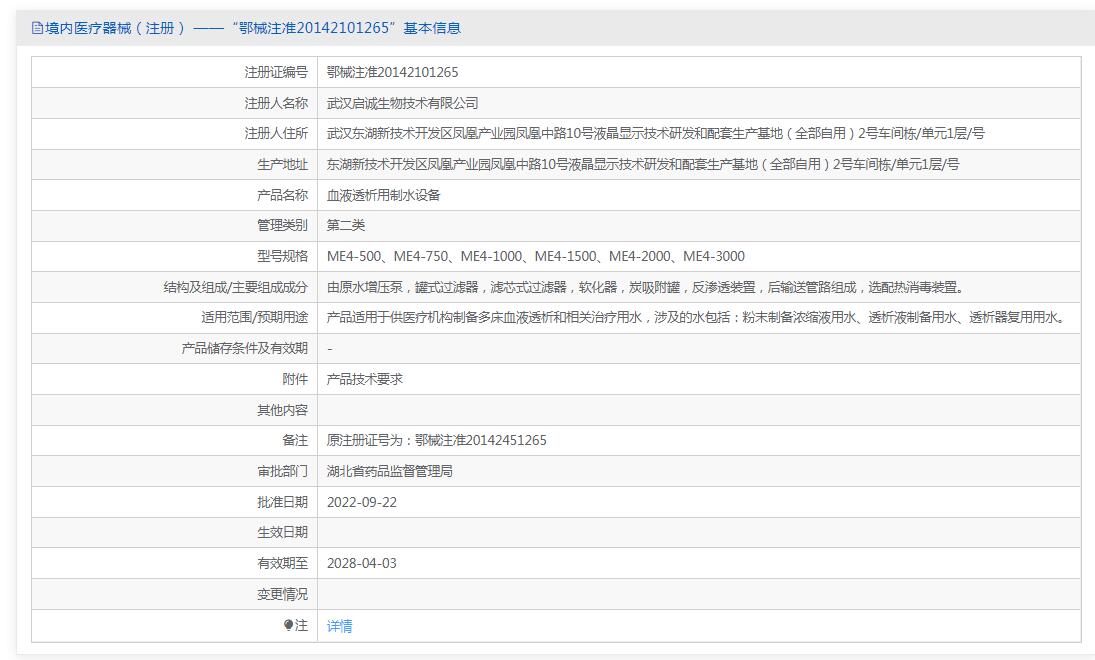Click the 变更情况 row label

pyautogui.click(x=282, y=594)
